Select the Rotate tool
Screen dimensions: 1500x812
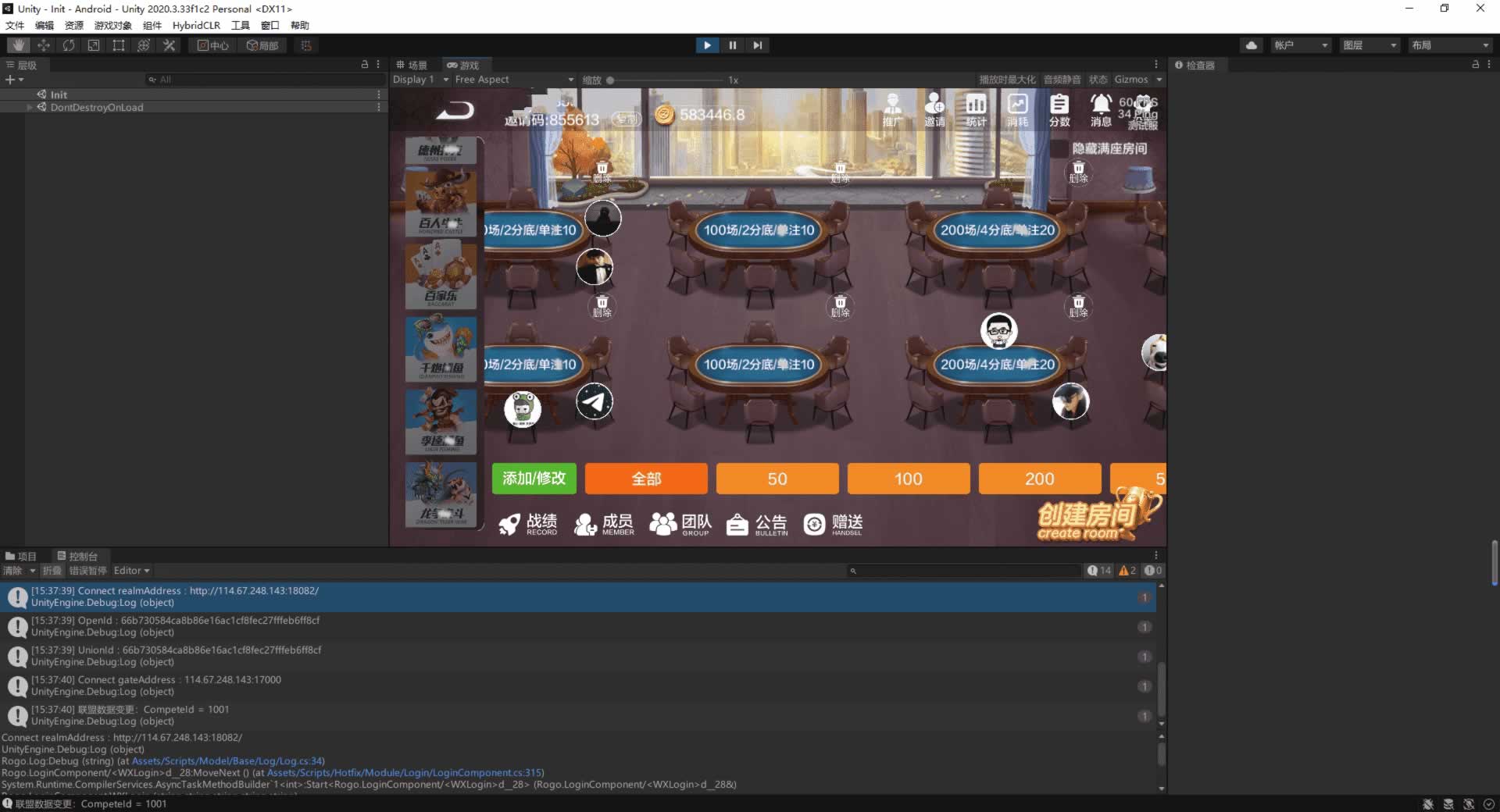[x=69, y=45]
